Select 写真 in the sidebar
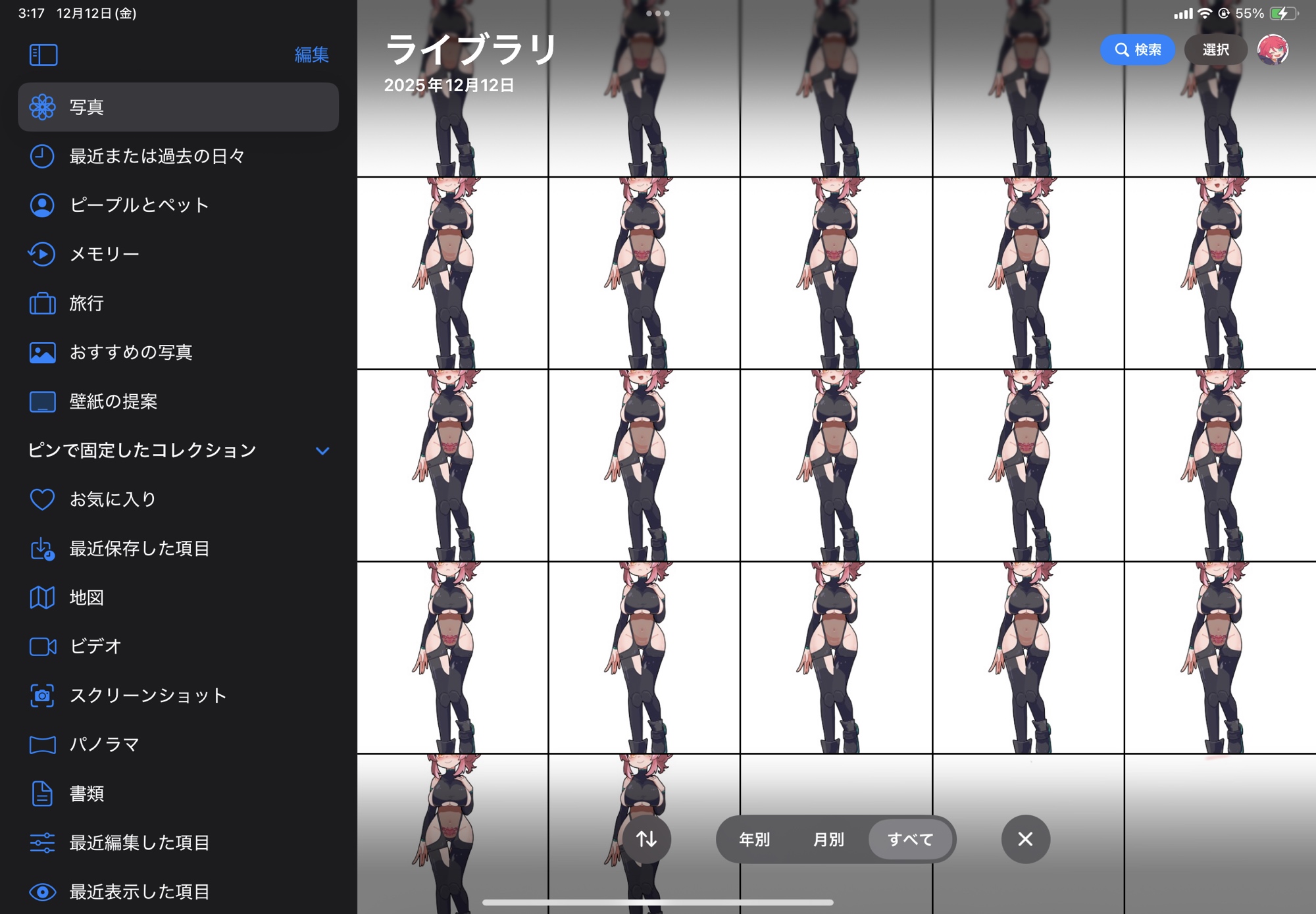 coord(178,107)
